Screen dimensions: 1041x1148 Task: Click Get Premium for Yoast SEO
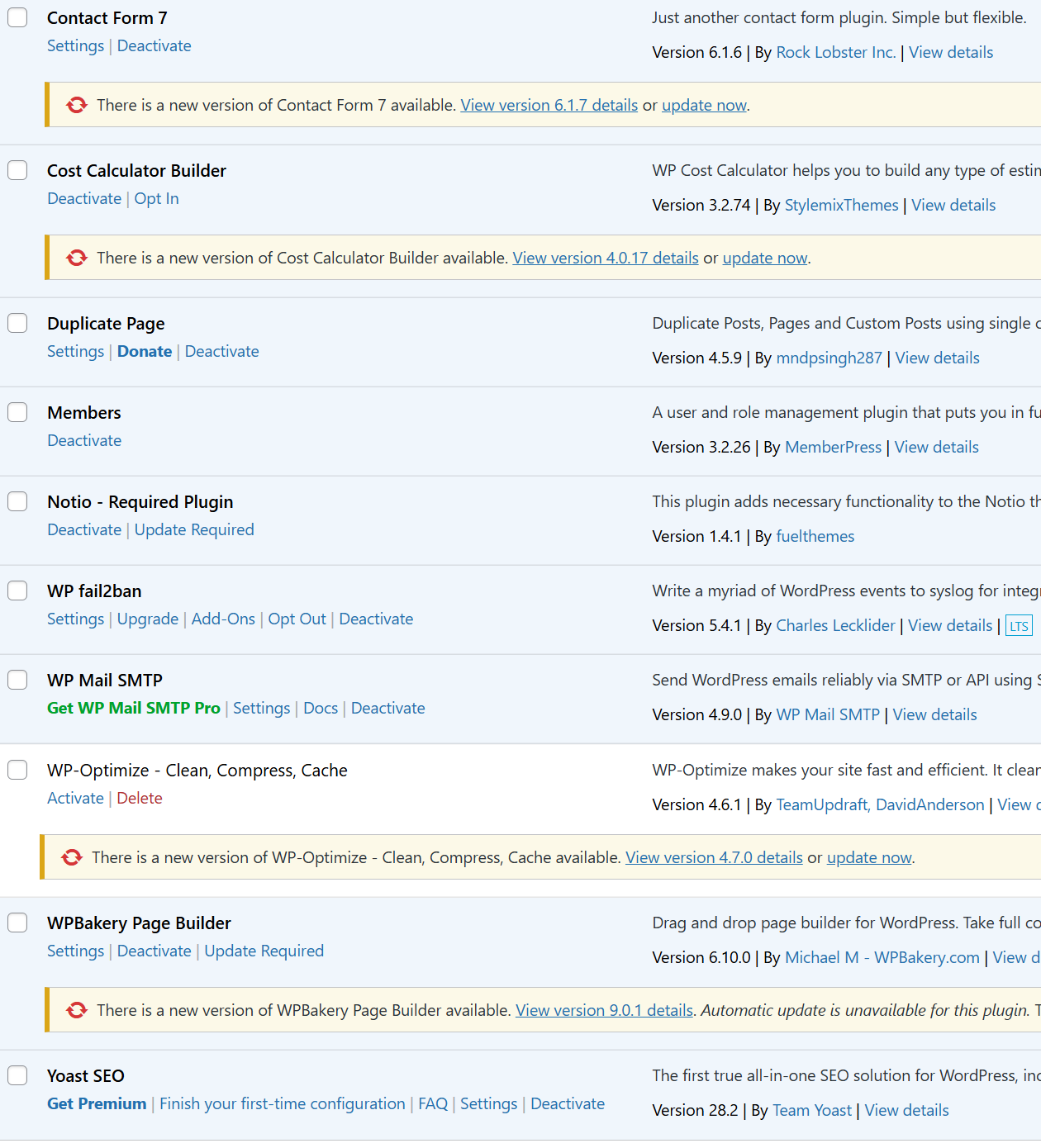click(x=97, y=1103)
